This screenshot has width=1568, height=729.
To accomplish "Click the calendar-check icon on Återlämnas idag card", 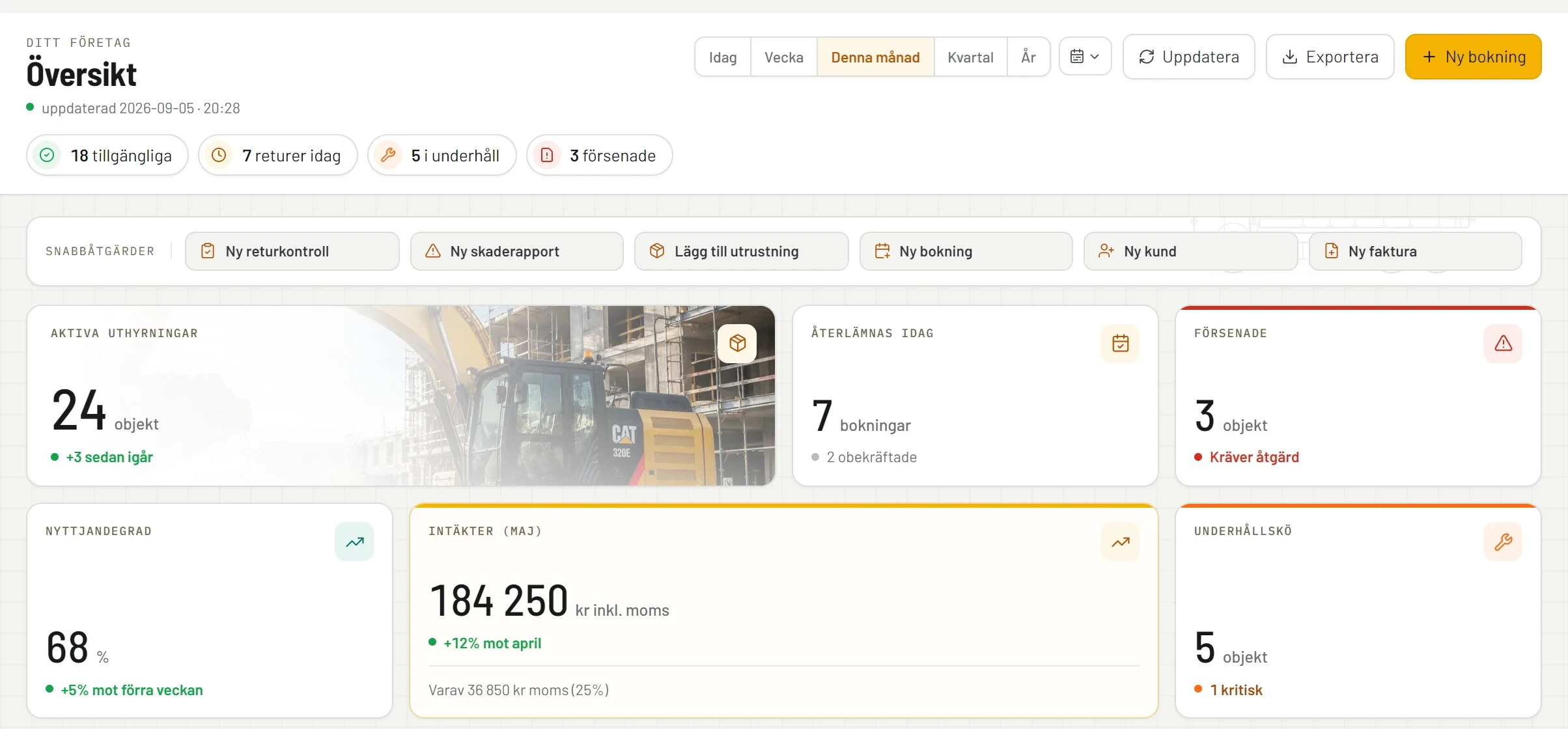I will 1120,343.
